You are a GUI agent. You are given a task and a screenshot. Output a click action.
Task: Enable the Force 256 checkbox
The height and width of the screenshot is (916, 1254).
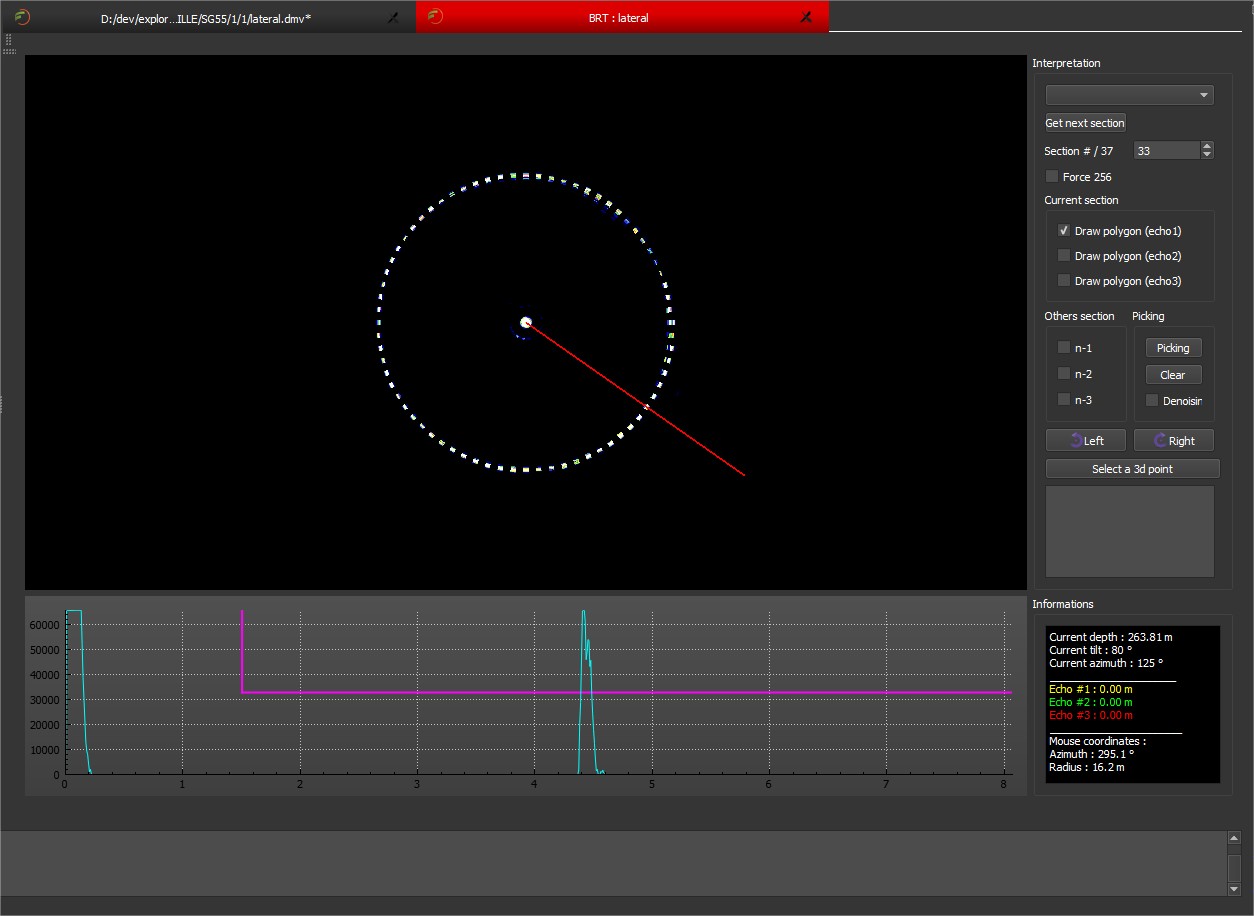1051,177
